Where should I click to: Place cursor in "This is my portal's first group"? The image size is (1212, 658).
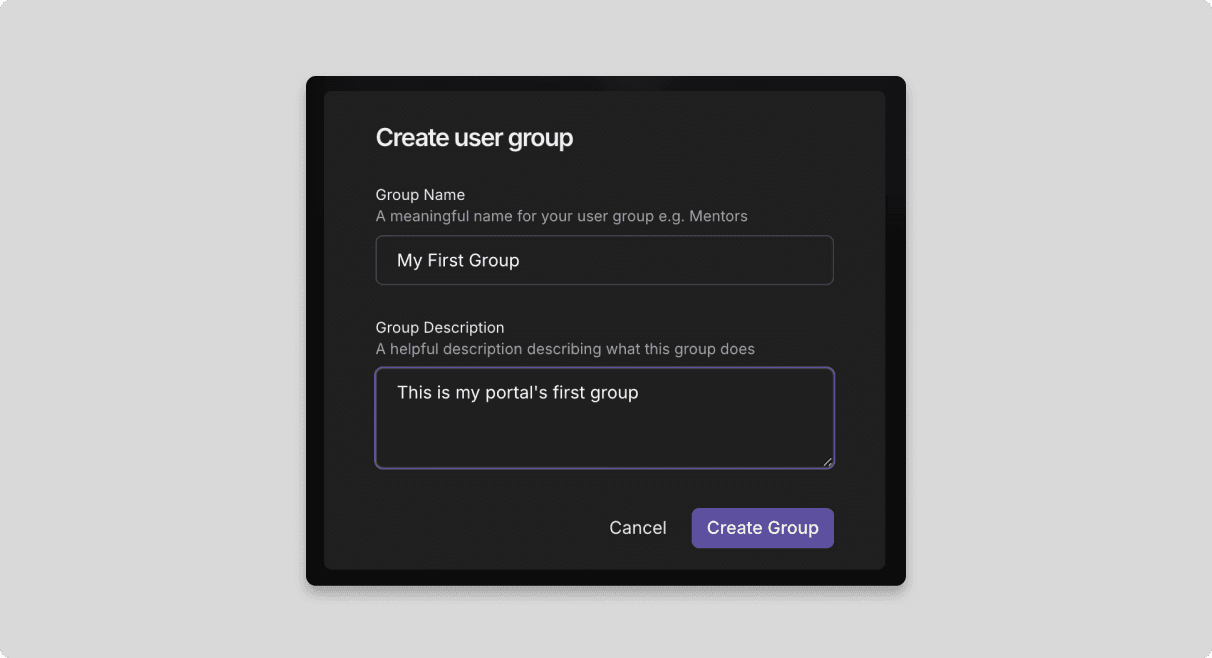[x=517, y=393]
